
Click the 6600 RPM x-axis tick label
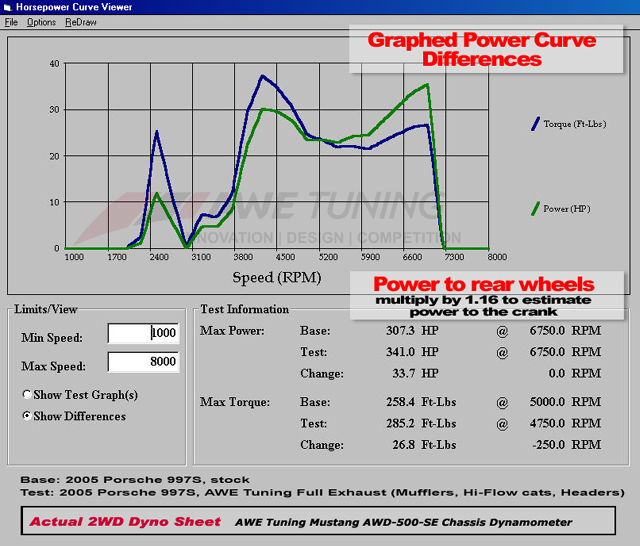coord(412,257)
